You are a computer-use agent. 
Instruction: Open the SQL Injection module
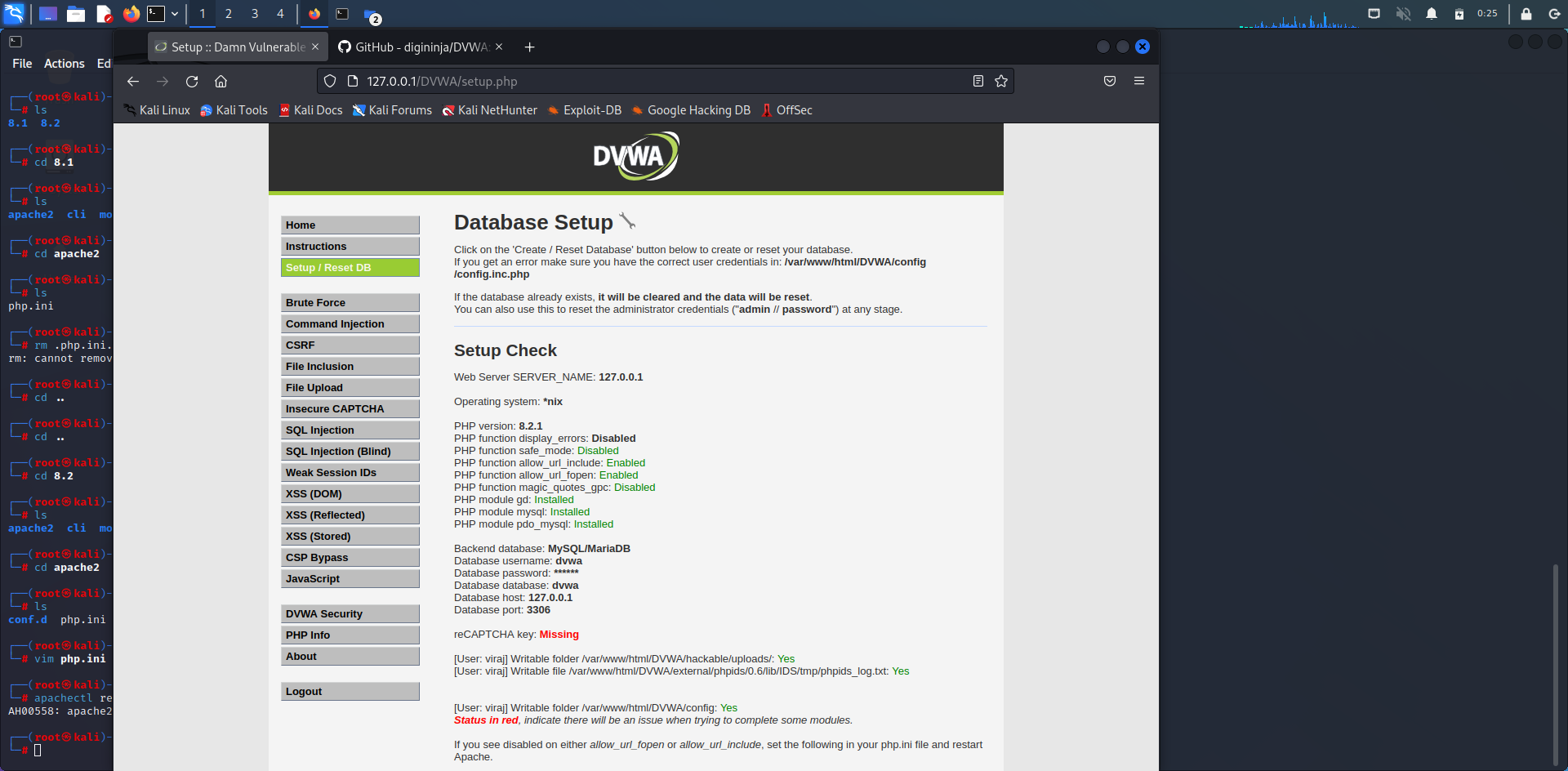[350, 430]
